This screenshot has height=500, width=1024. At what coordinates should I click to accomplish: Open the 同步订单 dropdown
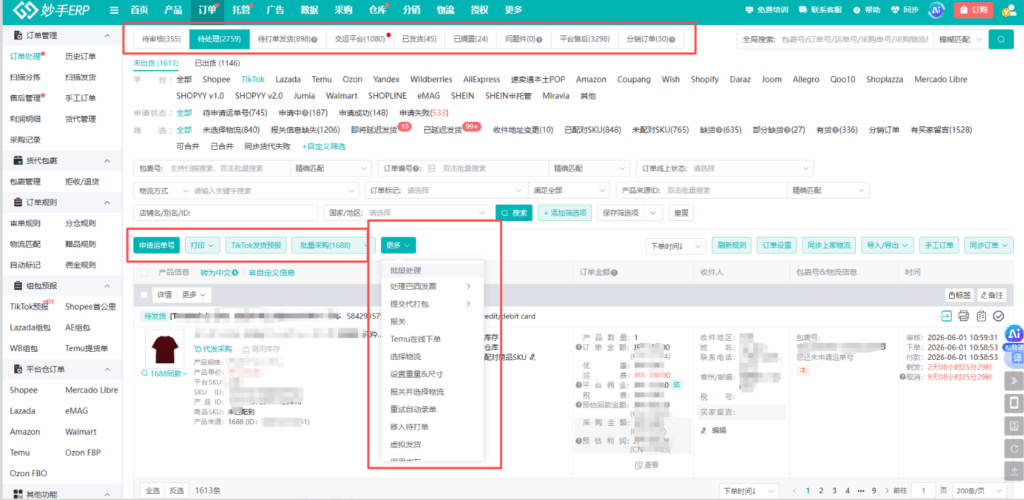tap(988, 245)
